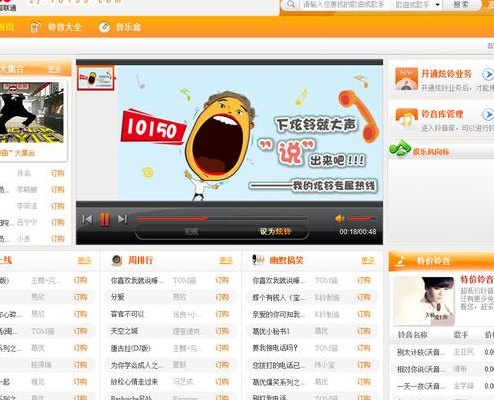Click 更多 in the left 大集合 header
Image resolution: width=494 pixels, height=400 pixels.
pyautogui.click(x=54, y=69)
